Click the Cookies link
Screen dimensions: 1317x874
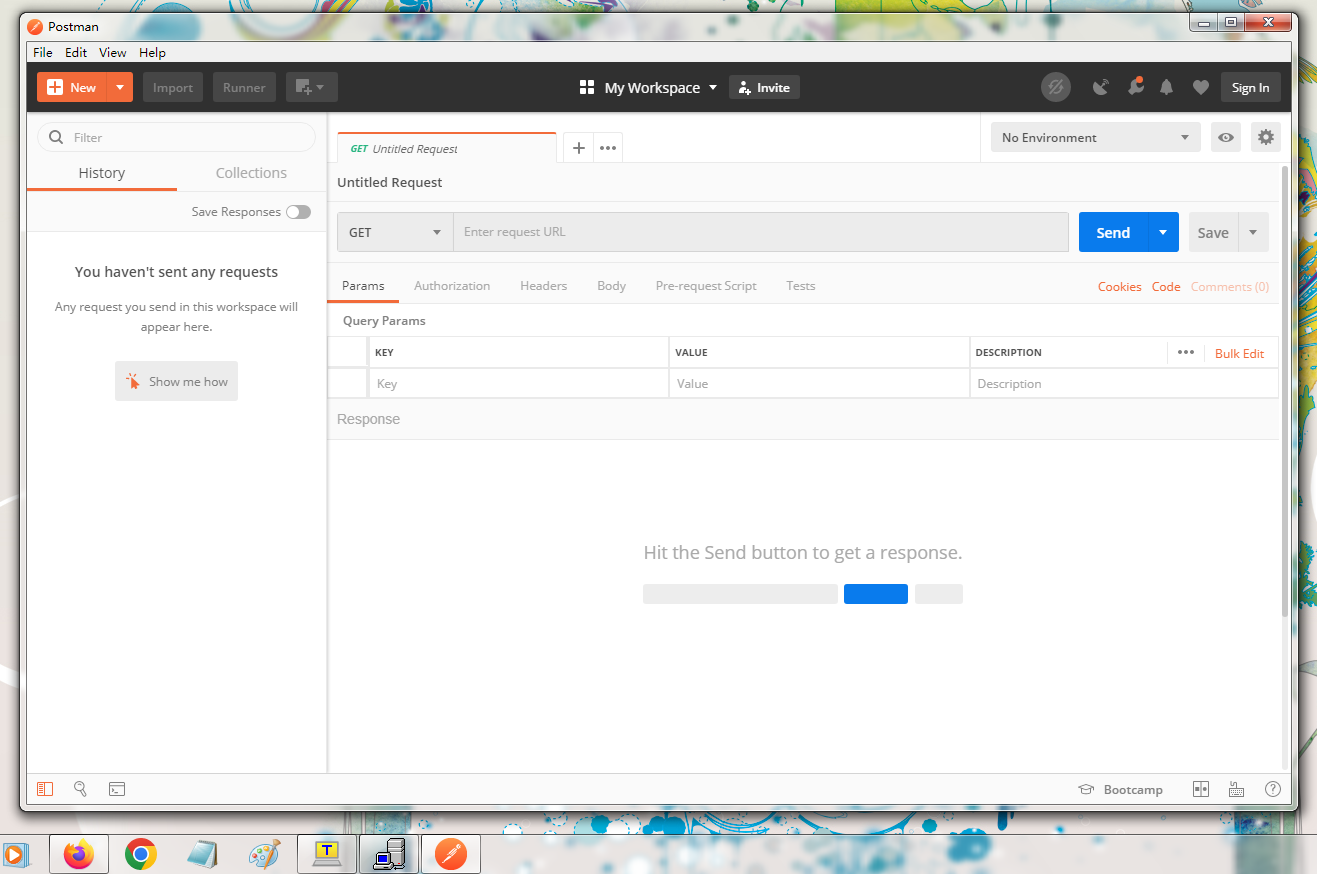(1119, 287)
